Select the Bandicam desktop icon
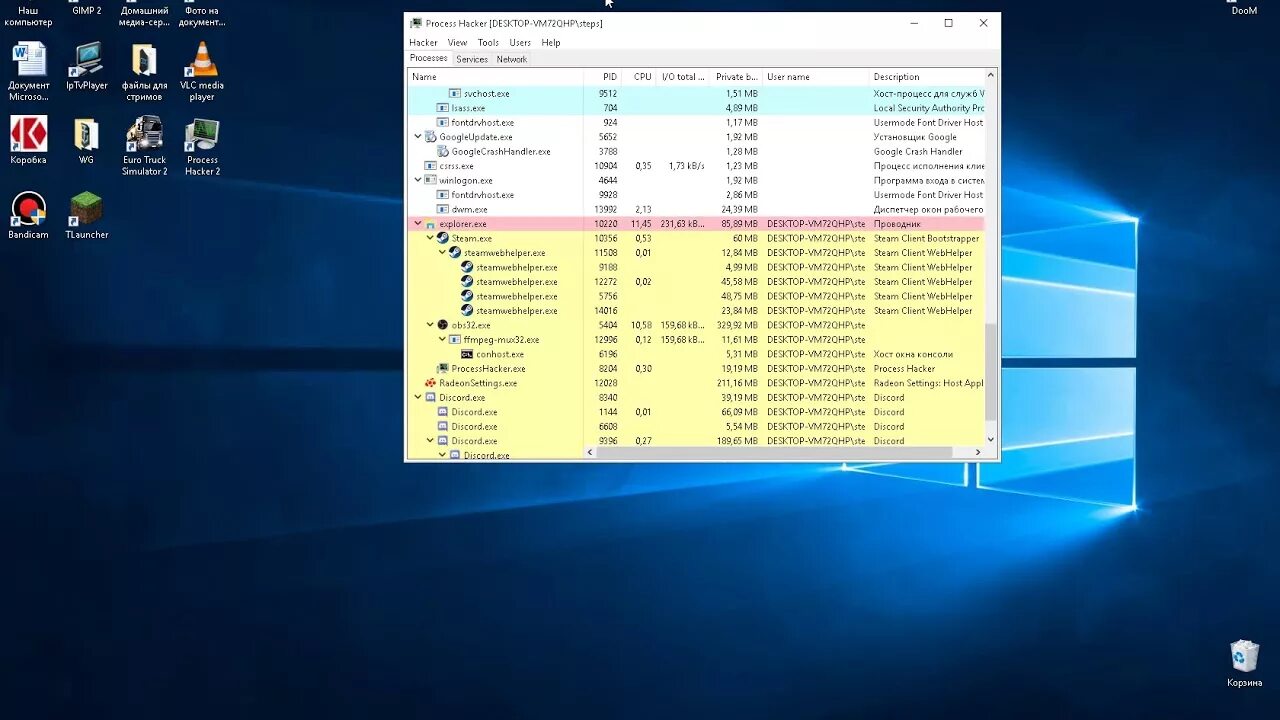The height and width of the screenshot is (720, 1280). (x=29, y=215)
